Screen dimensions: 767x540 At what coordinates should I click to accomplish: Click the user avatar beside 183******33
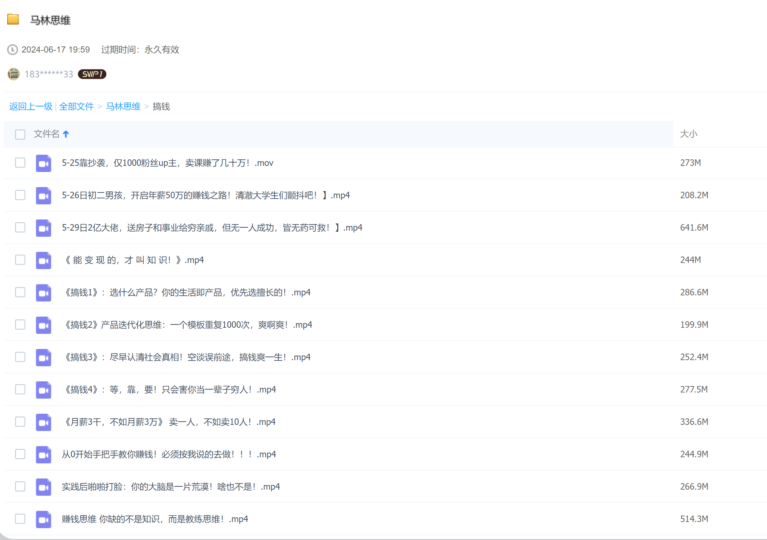pyautogui.click(x=14, y=74)
